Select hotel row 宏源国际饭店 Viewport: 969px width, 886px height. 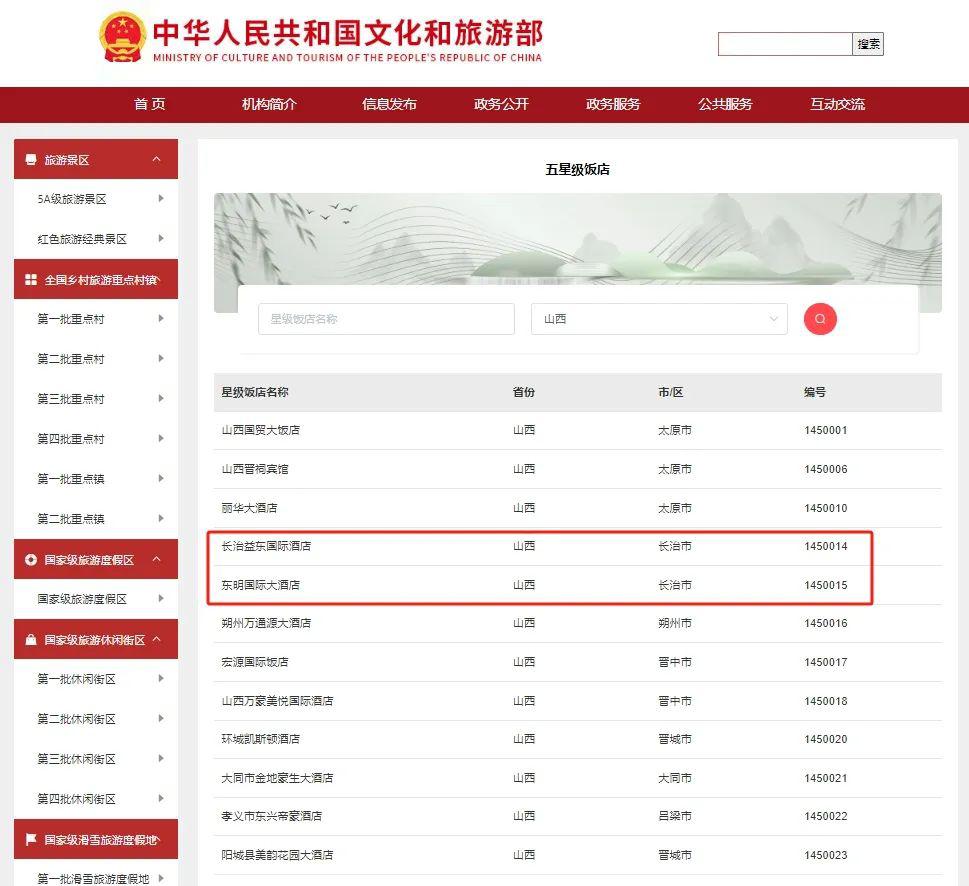pyautogui.click(x=578, y=662)
